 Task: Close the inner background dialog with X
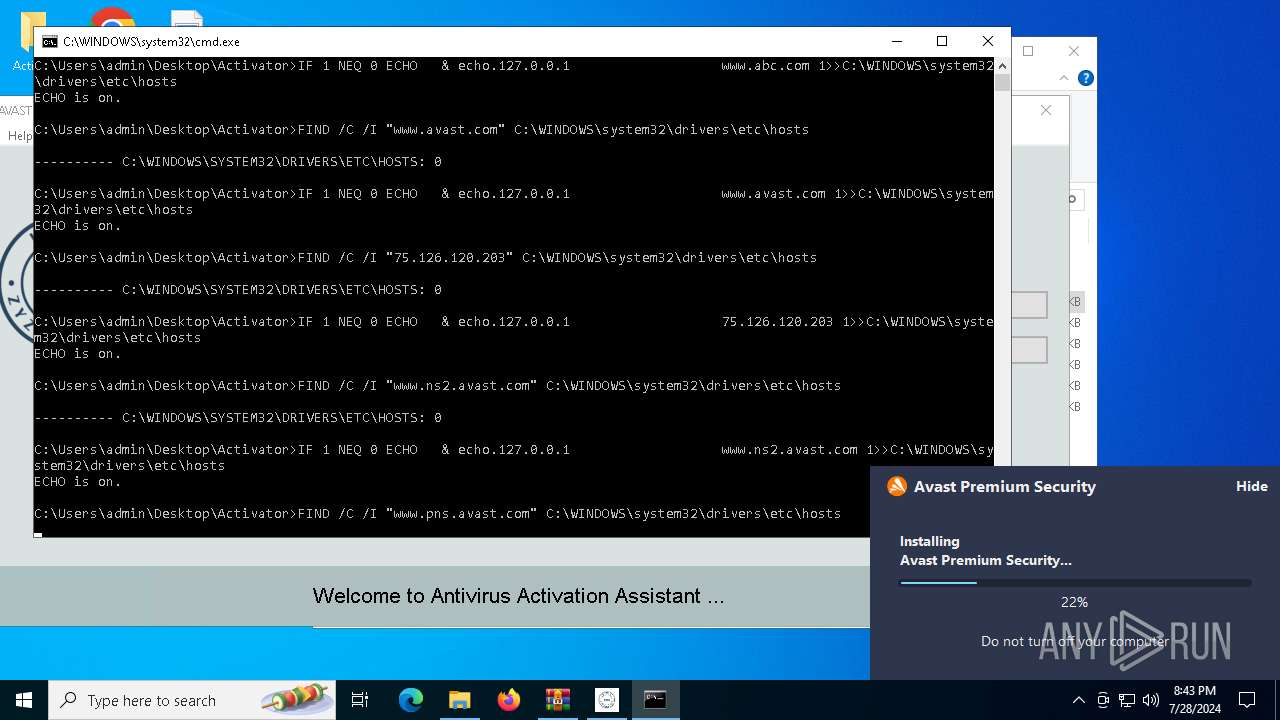1046,110
